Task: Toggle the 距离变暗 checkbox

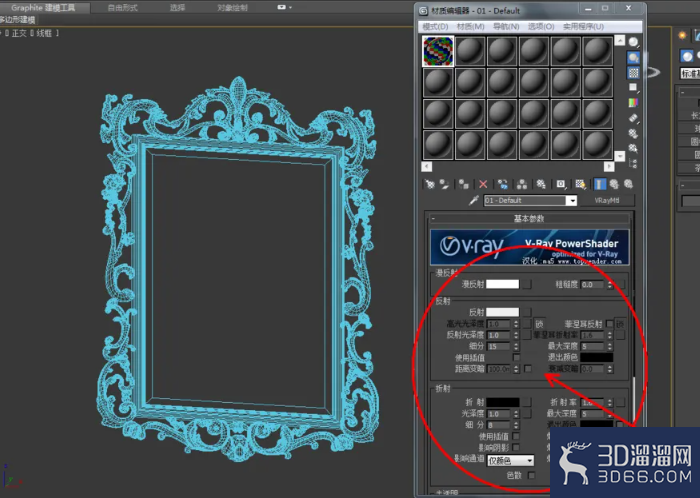Action: click(x=528, y=369)
